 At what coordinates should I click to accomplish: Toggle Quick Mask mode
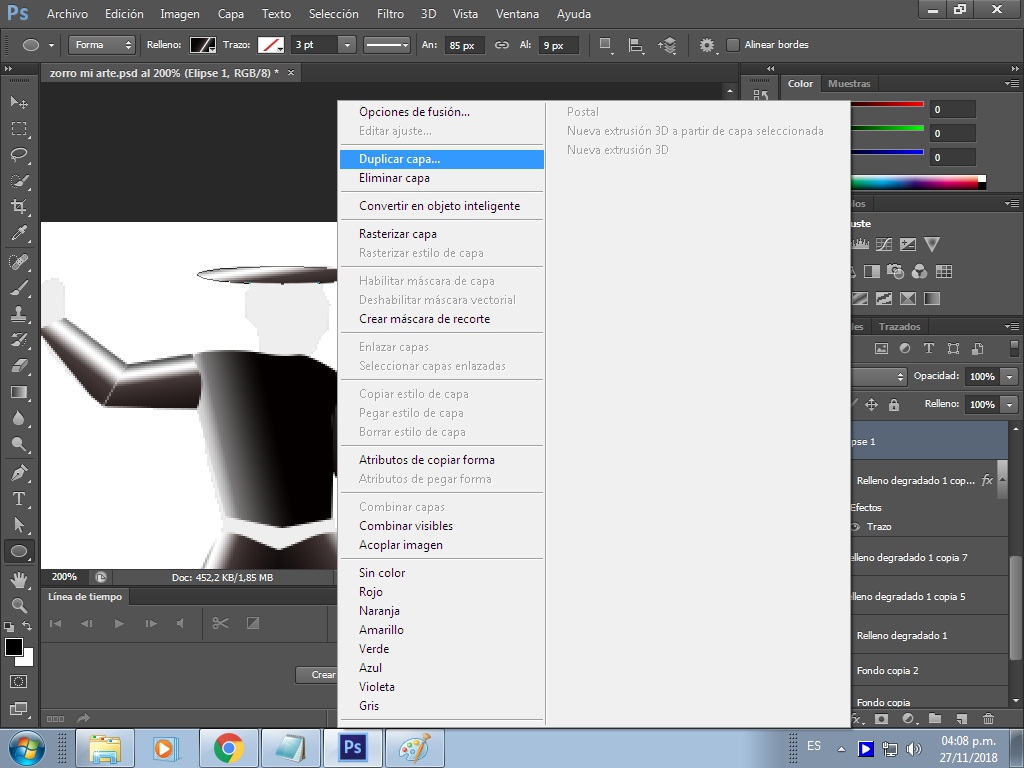(19, 682)
